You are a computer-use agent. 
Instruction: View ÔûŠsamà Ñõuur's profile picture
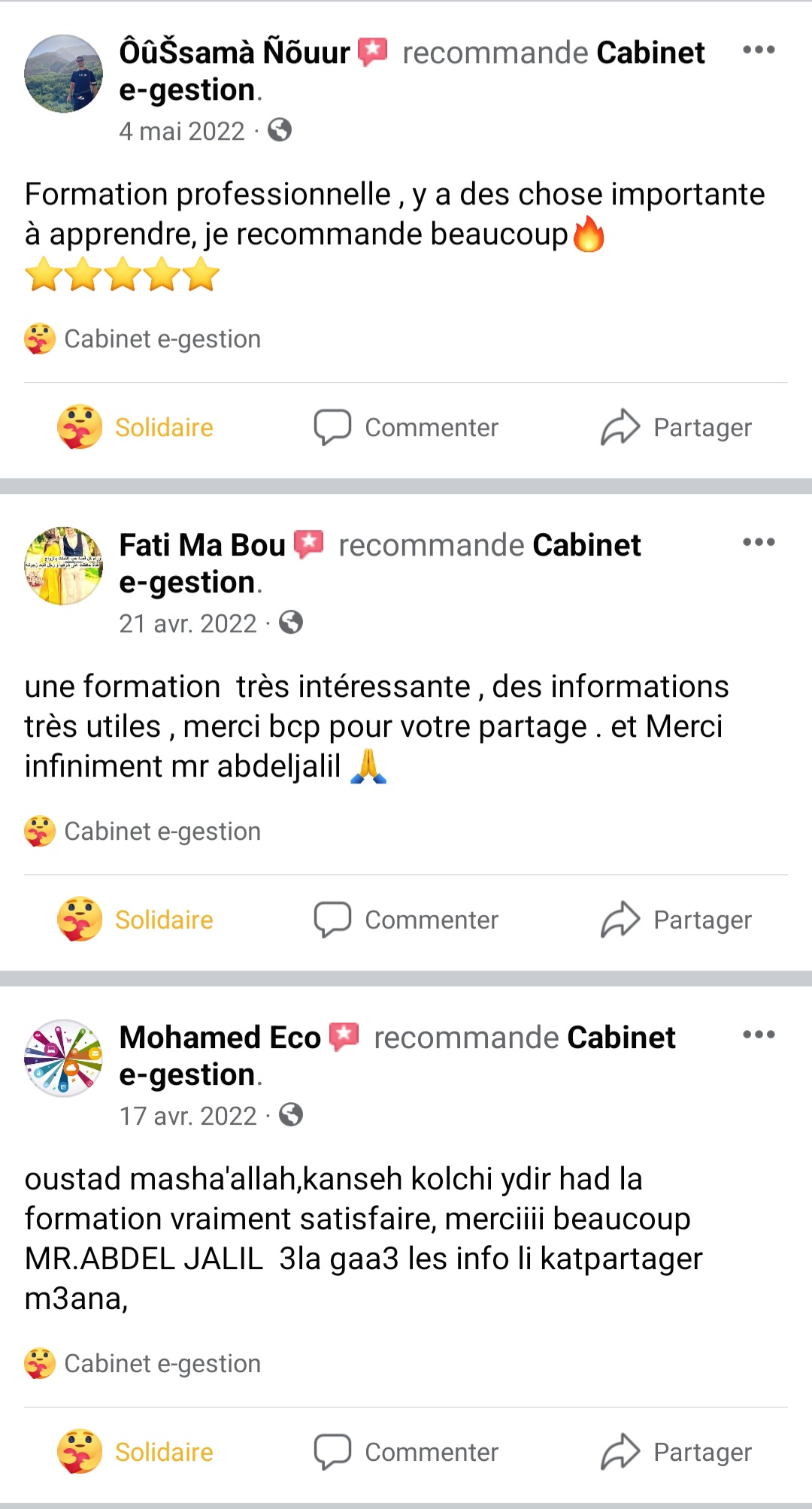click(x=64, y=74)
